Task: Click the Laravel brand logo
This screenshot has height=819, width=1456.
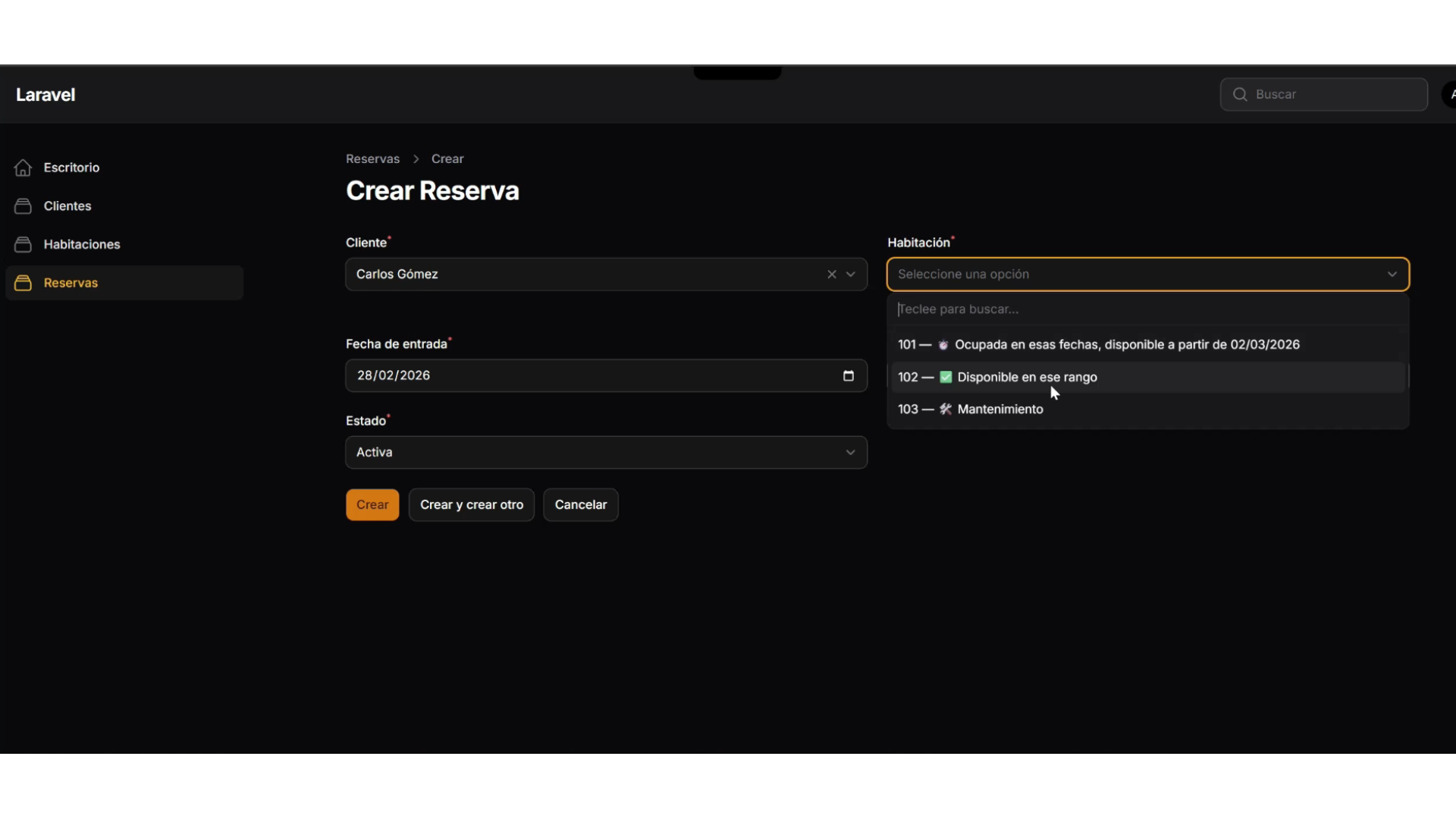Action: pos(45,95)
